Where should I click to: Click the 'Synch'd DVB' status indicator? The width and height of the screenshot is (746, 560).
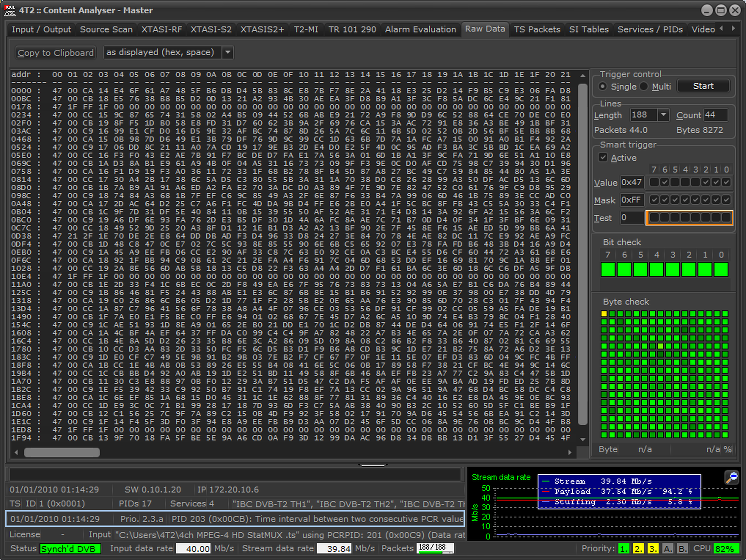tap(70, 549)
